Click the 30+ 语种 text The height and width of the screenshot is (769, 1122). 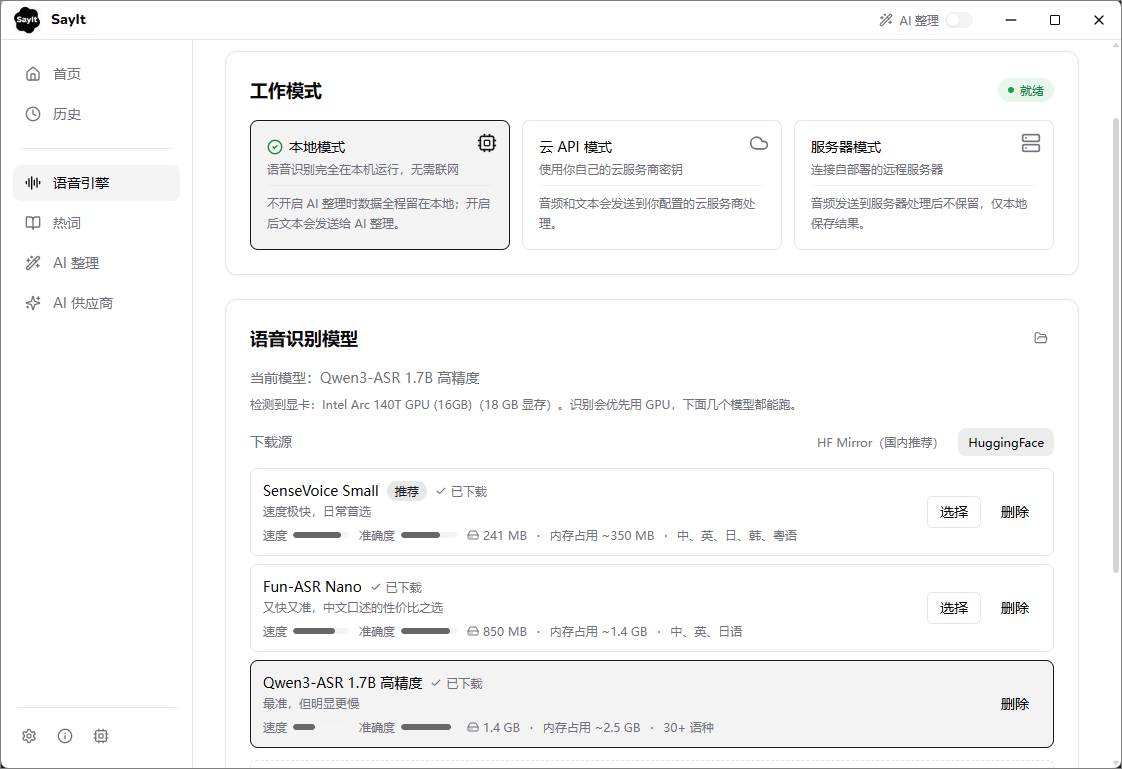(688, 727)
